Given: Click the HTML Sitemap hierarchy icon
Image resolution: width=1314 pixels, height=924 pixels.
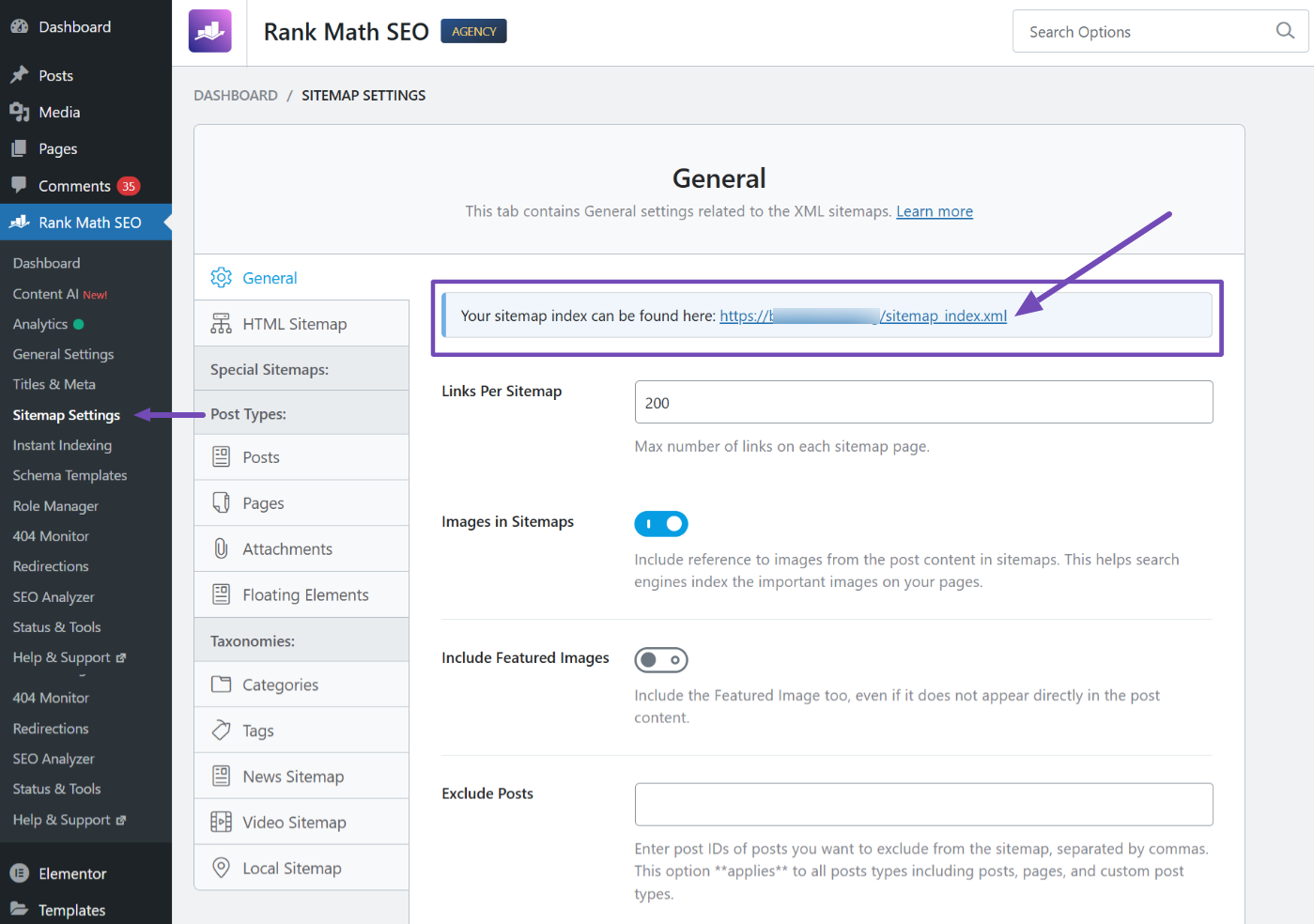Looking at the screenshot, I should (x=221, y=323).
